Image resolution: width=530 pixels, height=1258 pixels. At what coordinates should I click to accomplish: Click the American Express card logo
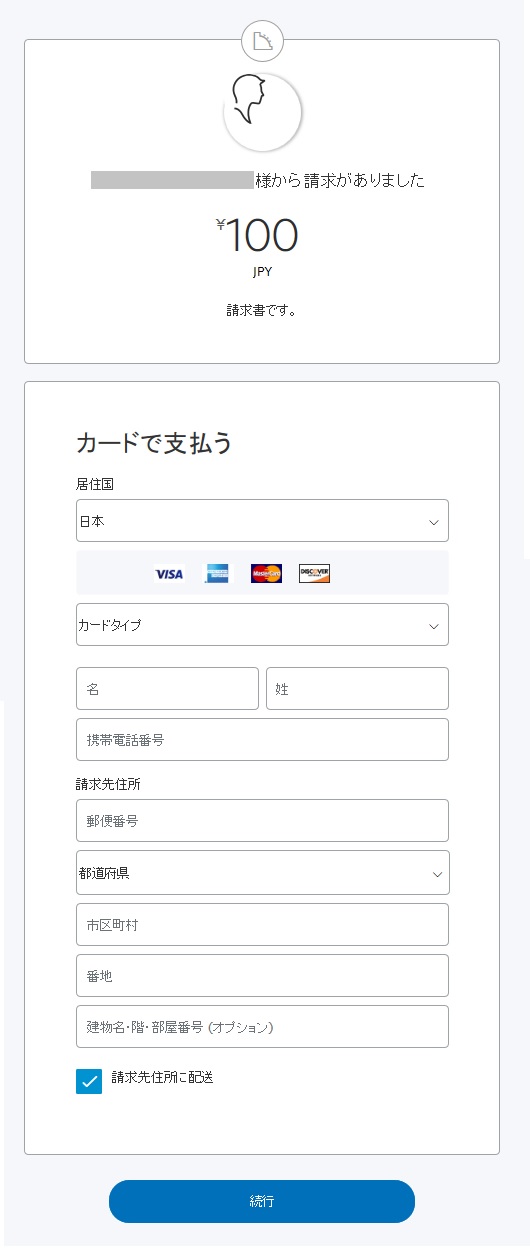pyautogui.click(x=217, y=573)
